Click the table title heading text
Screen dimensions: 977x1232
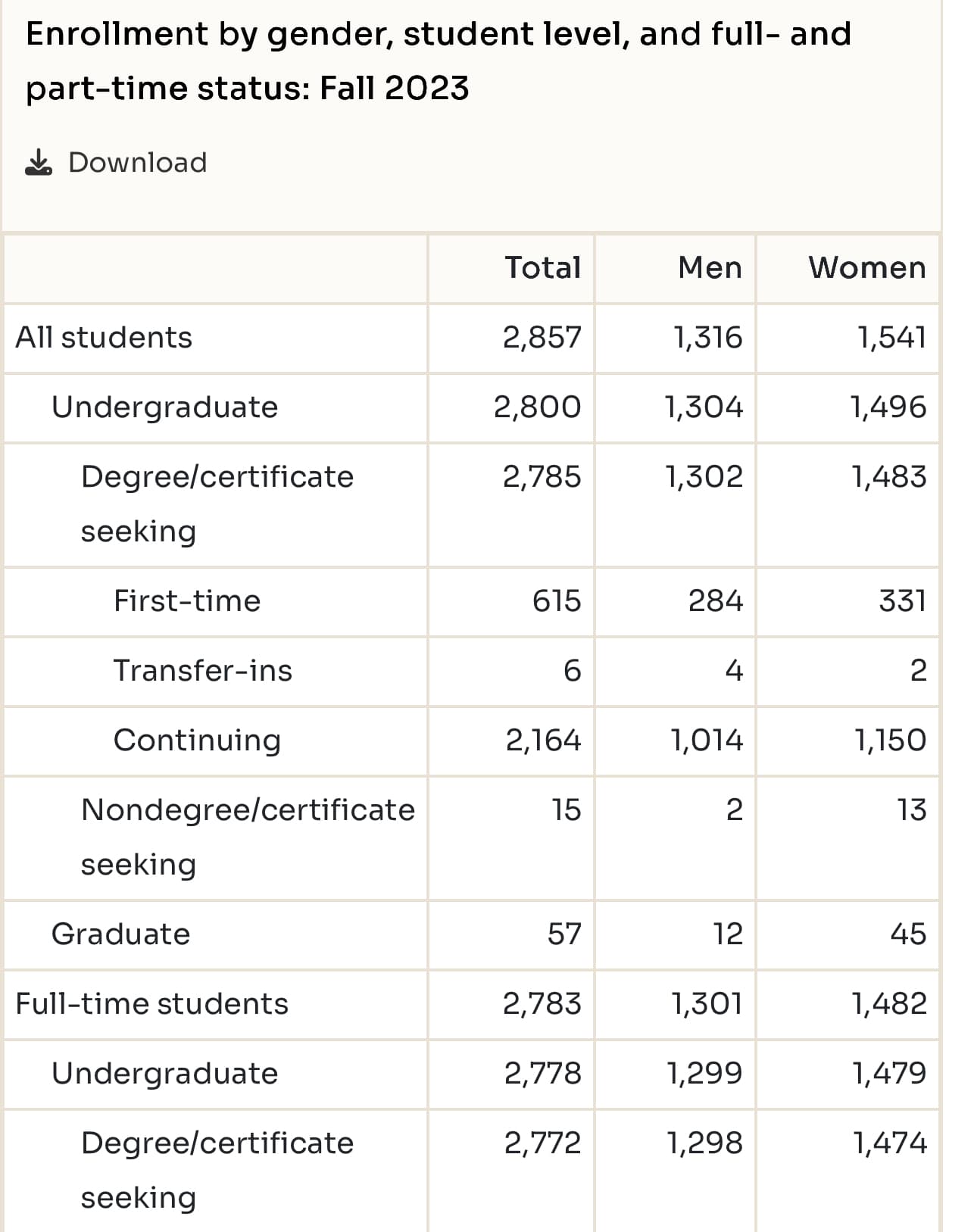click(439, 61)
